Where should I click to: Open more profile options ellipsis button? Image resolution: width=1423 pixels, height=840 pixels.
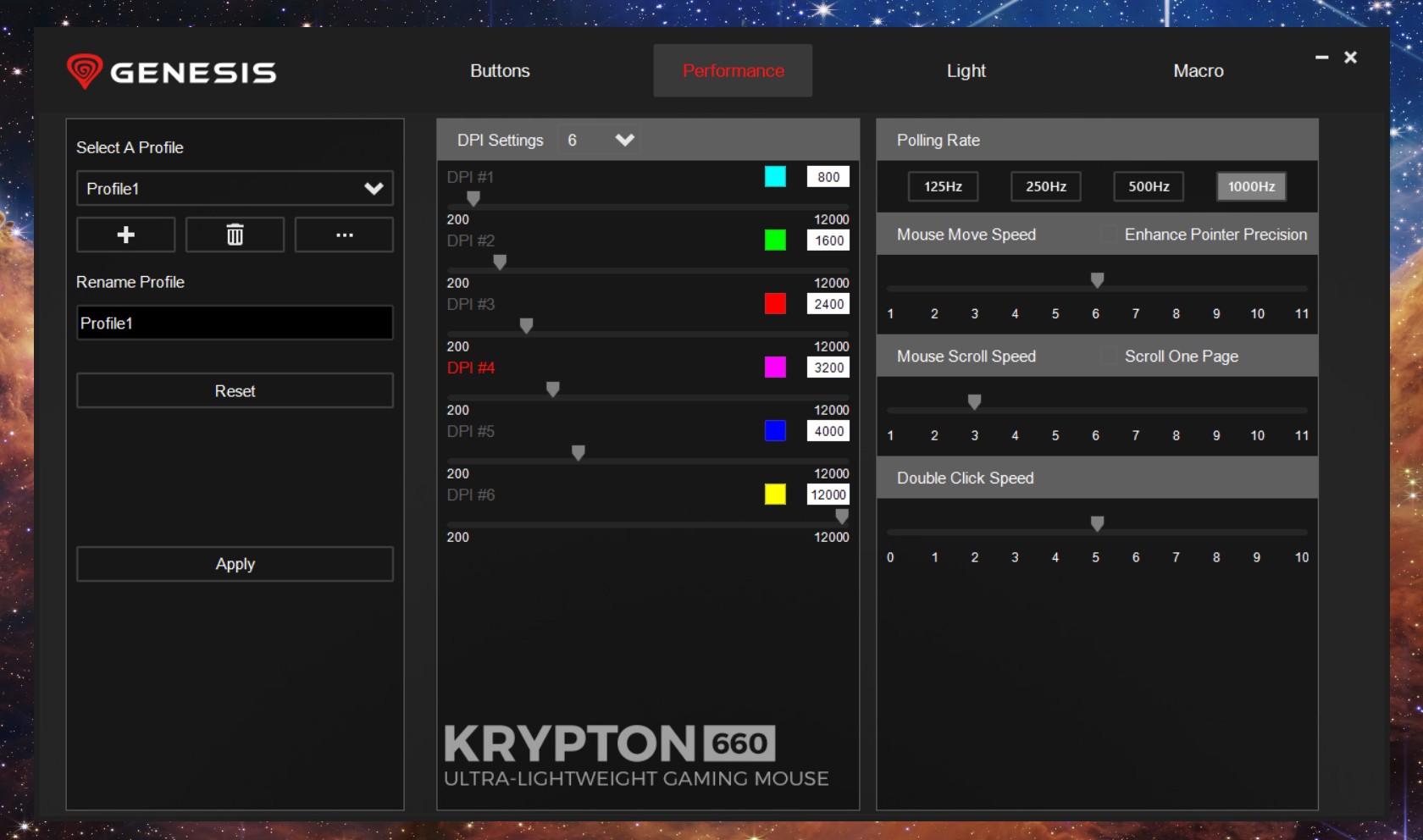[x=344, y=235]
